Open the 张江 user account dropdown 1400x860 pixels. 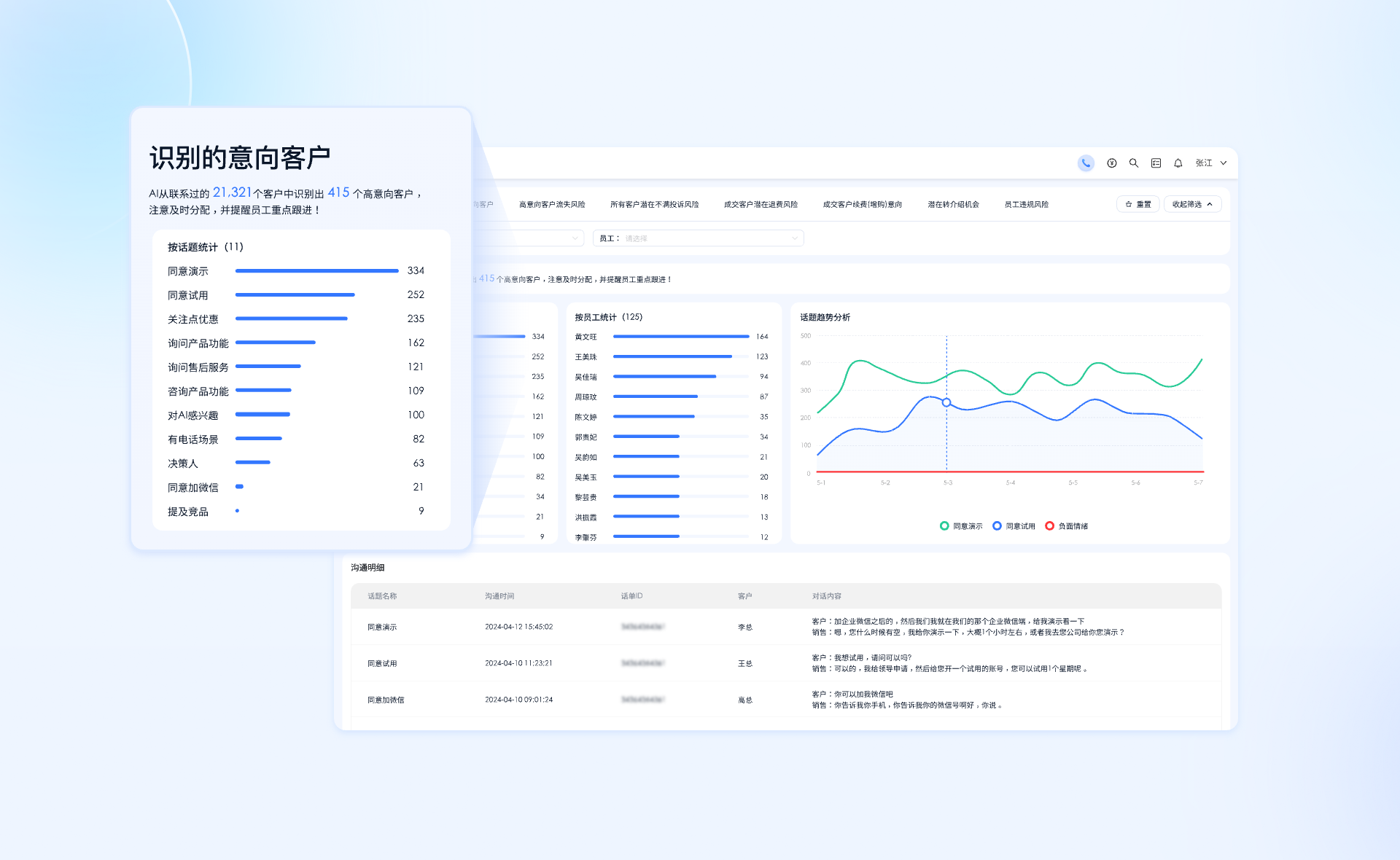tap(1210, 163)
